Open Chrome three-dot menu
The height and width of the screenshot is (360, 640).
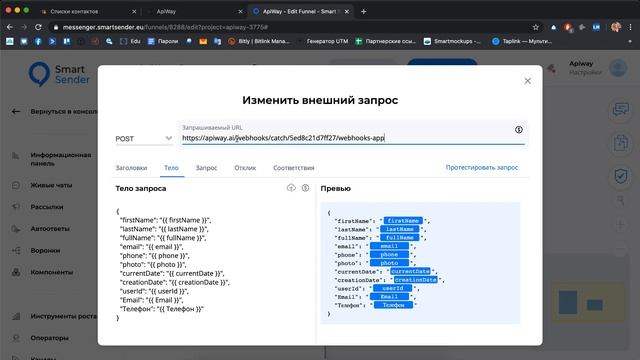pyautogui.click(x=631, y=27)
